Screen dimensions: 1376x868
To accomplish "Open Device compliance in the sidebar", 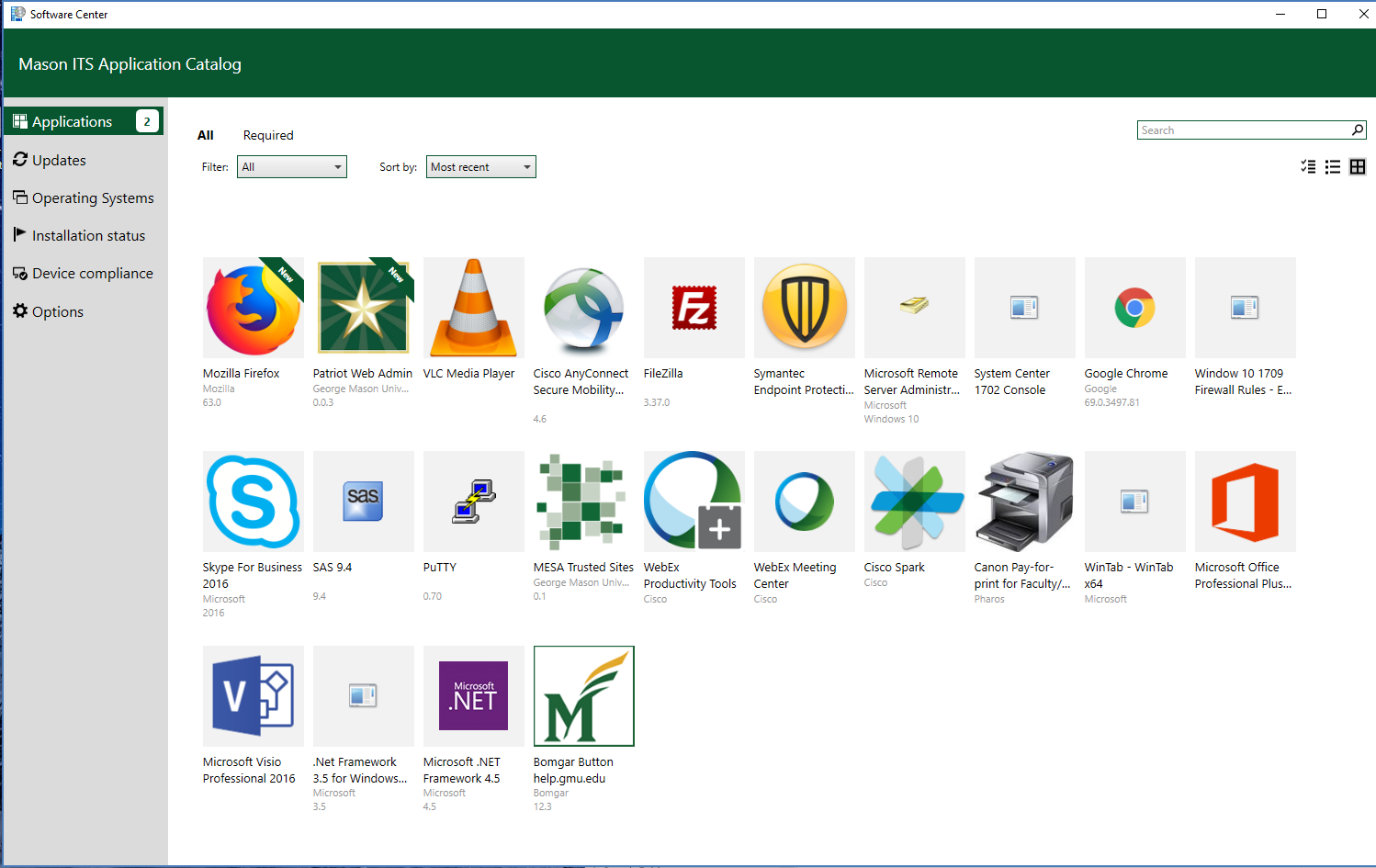I will [93, 273].
